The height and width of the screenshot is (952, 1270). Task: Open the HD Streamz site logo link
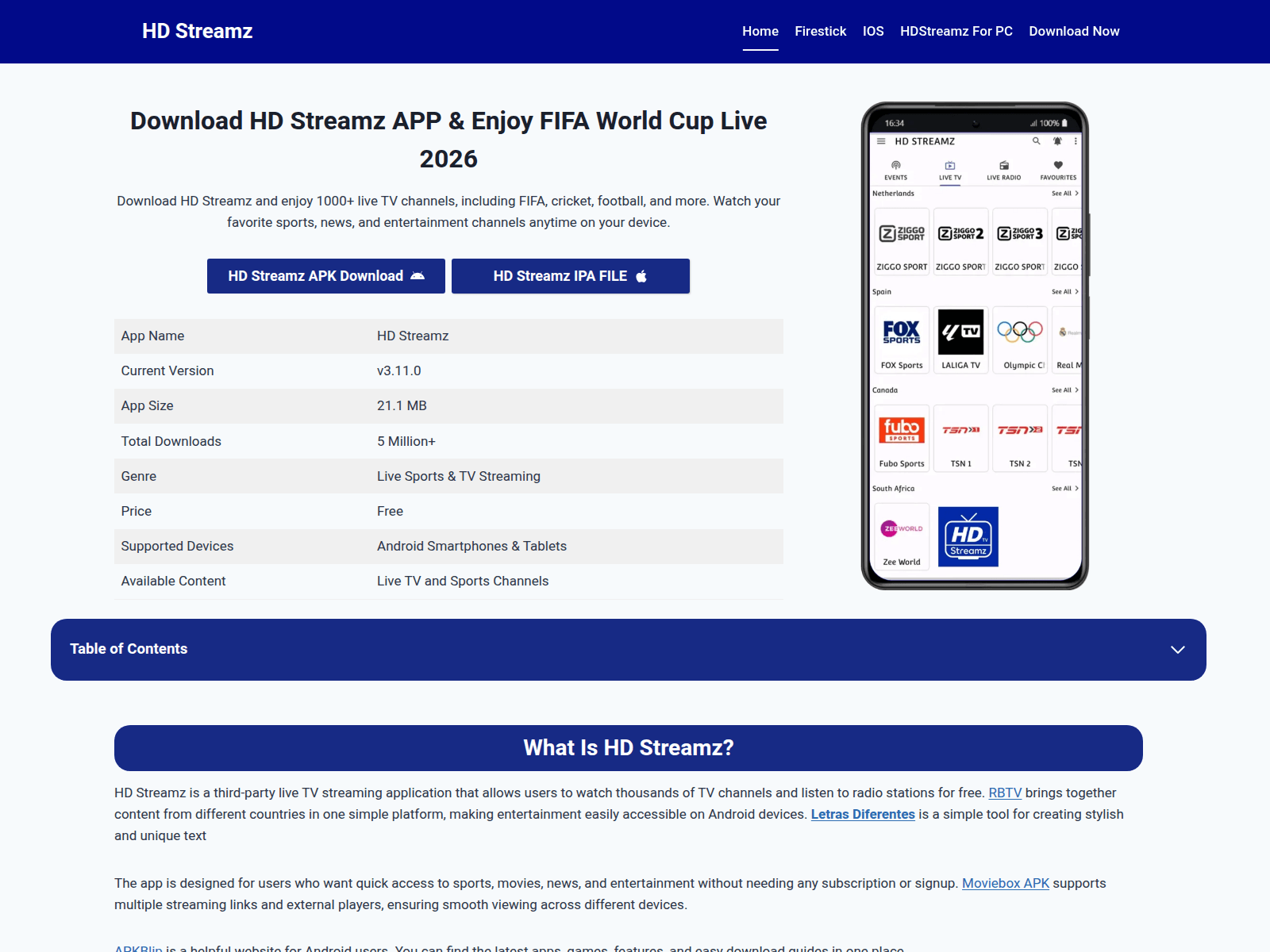coord(197,31)
